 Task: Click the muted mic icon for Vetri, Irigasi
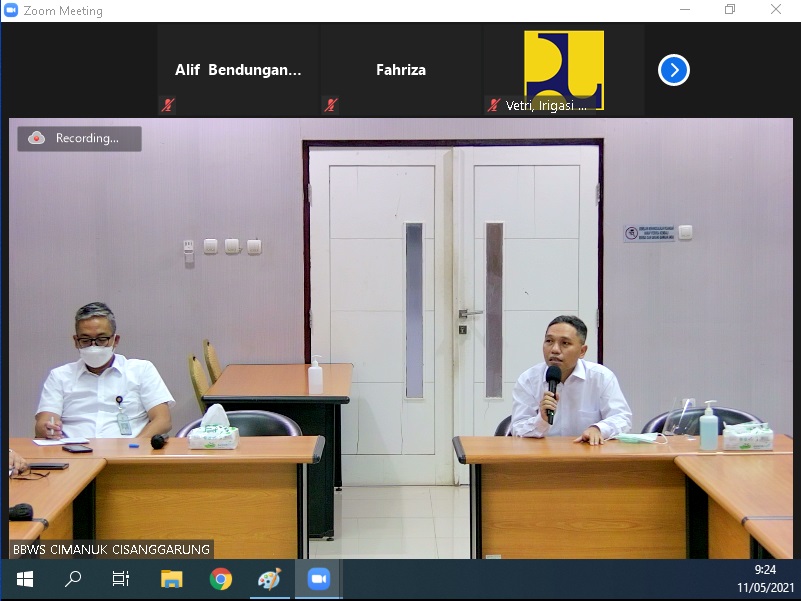click(493, 105)
